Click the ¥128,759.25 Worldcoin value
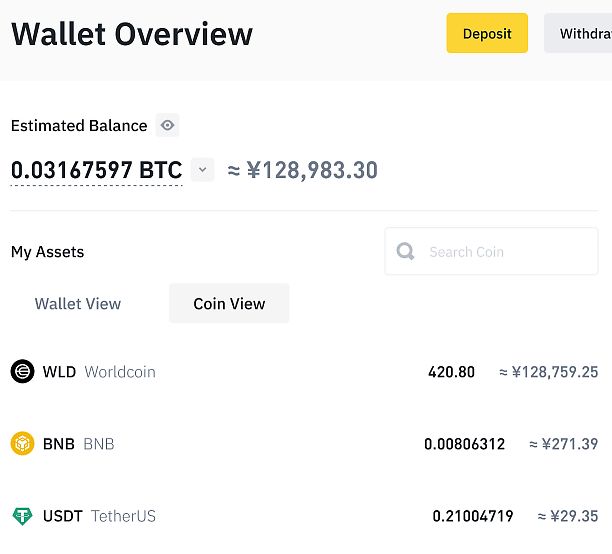Viewport: 612px width, 554px height. [548, 372]
